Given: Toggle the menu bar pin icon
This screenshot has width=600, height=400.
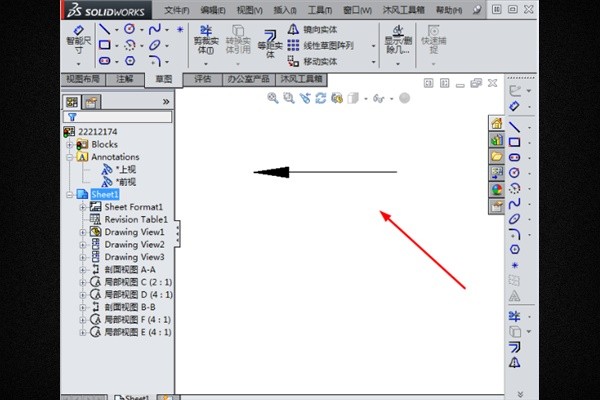Looking at the screenshot, I should pos(477,10).
